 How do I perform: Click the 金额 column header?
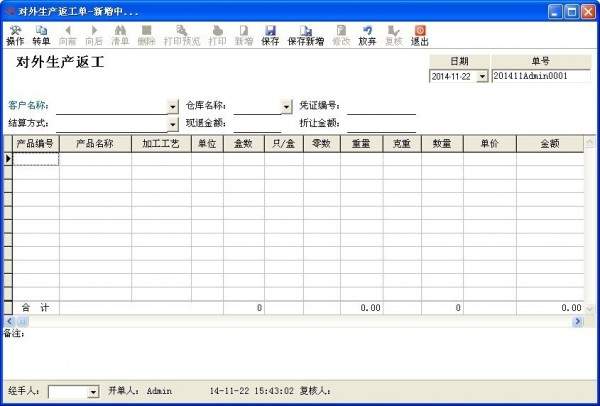[x=549, y=144]
